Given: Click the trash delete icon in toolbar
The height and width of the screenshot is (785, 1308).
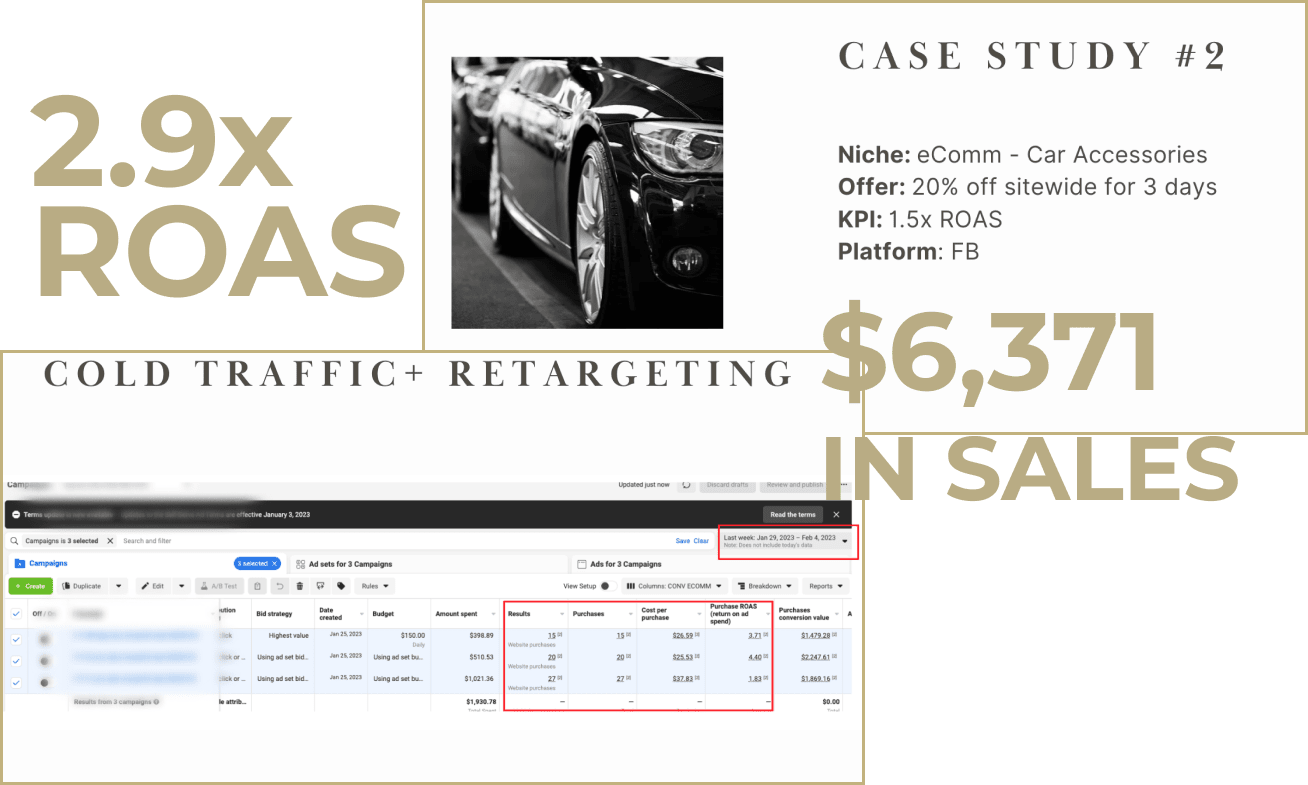Looking at the screenshot, I should coord(300,586).
